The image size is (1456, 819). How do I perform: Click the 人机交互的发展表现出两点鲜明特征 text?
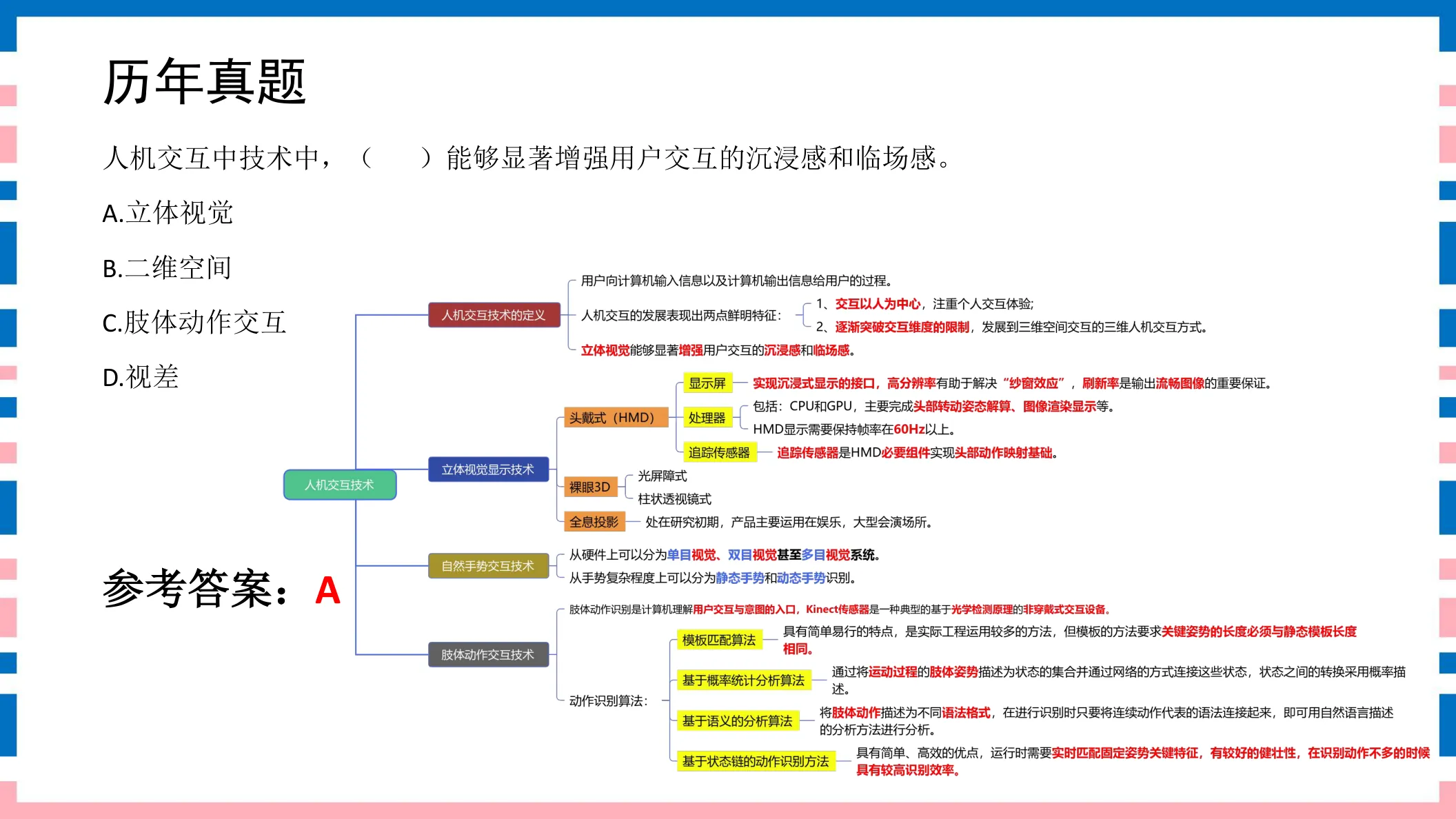coord(682,316)
